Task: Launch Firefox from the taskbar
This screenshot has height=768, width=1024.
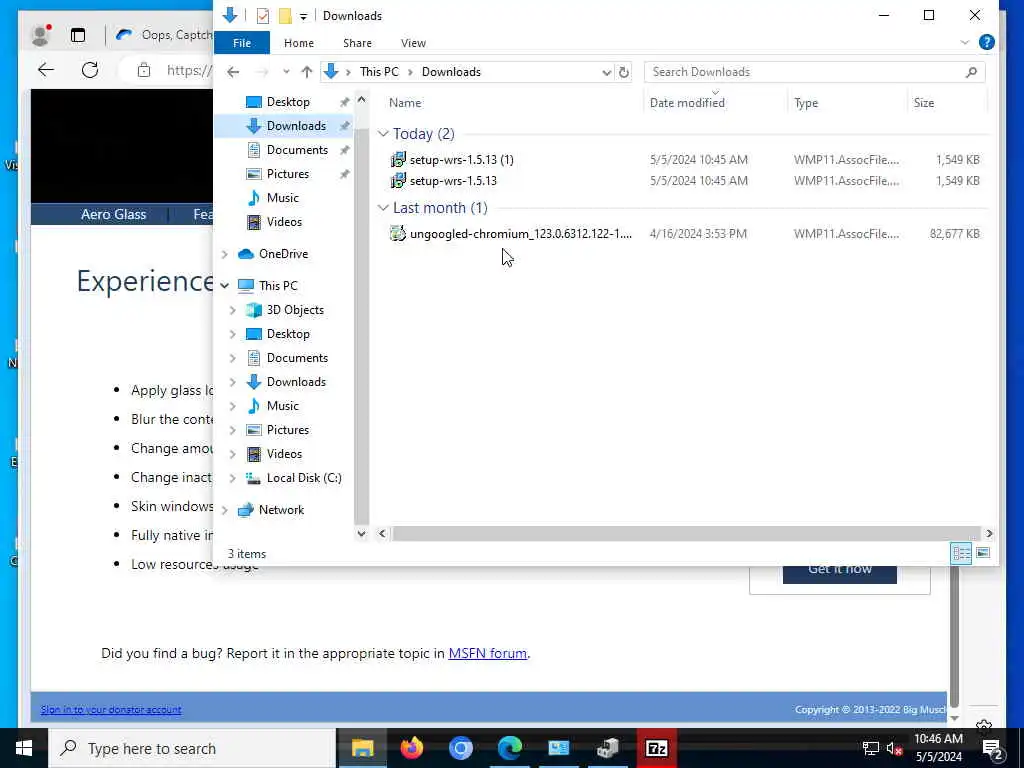Action: tap(411, 748)
